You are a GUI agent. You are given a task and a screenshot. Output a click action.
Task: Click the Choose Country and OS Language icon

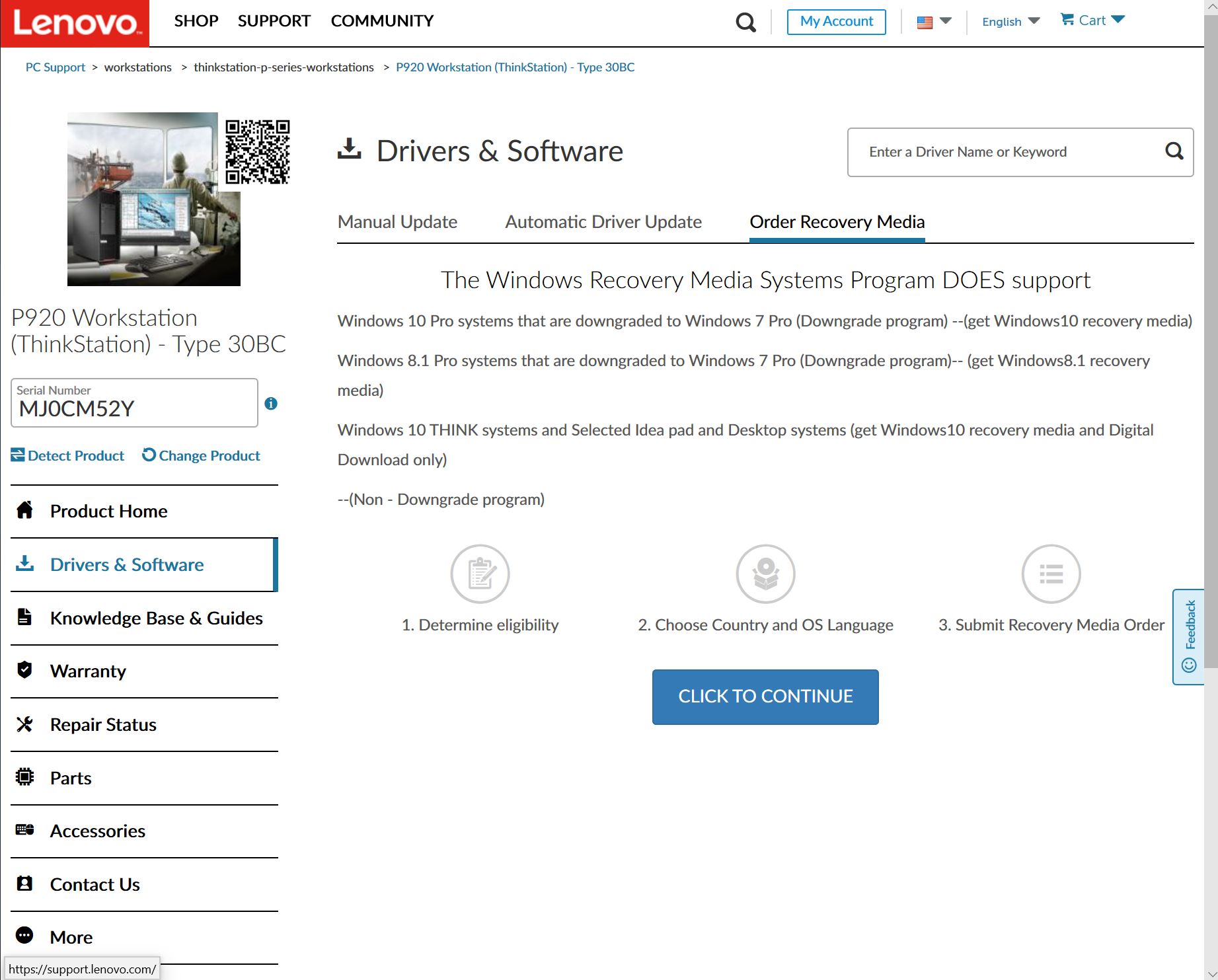765,574
